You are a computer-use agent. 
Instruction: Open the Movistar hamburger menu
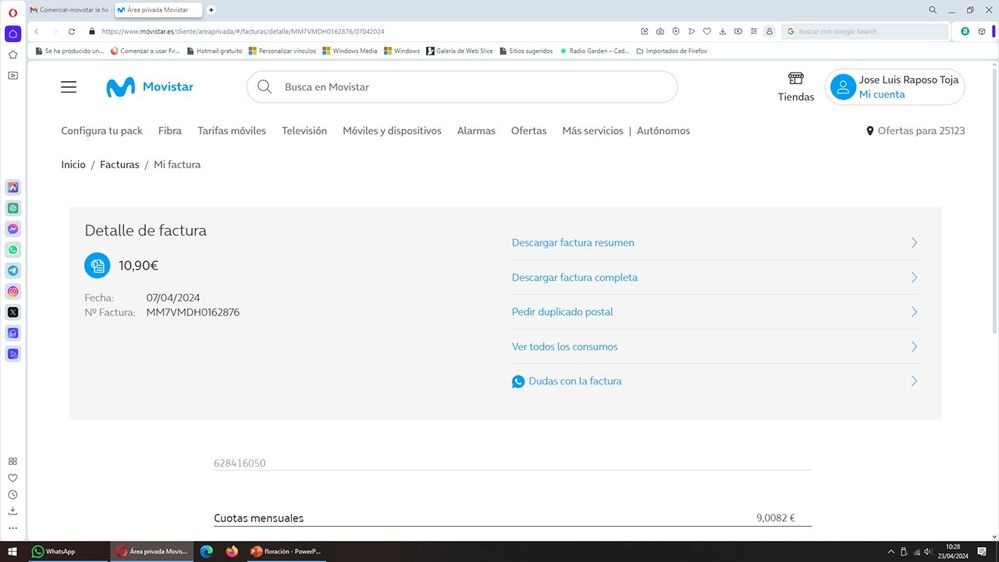click(x=68, y=87)
